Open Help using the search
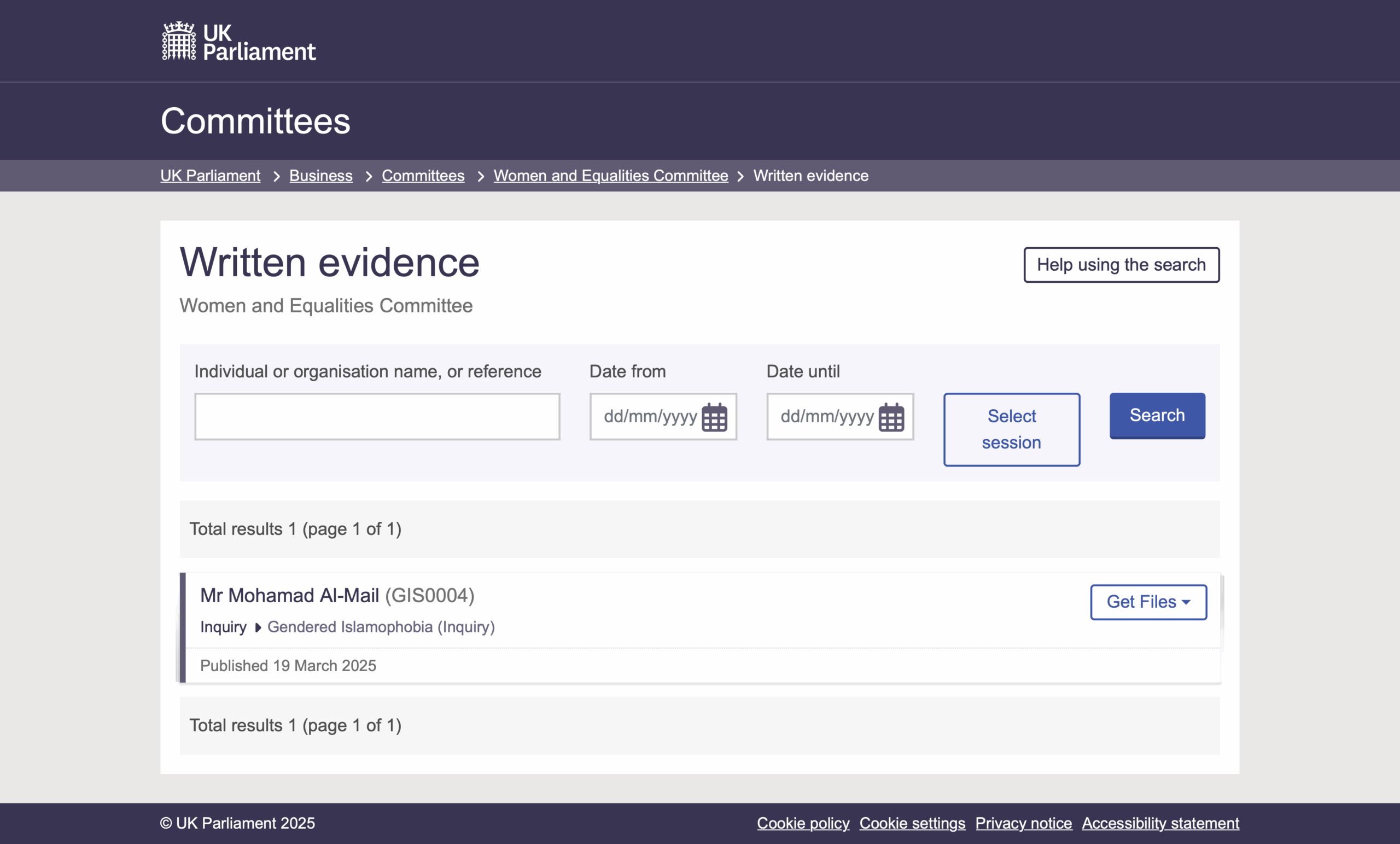Image resolution: width=1400 pixels, height=844 pixels. tap(1121, 265)
